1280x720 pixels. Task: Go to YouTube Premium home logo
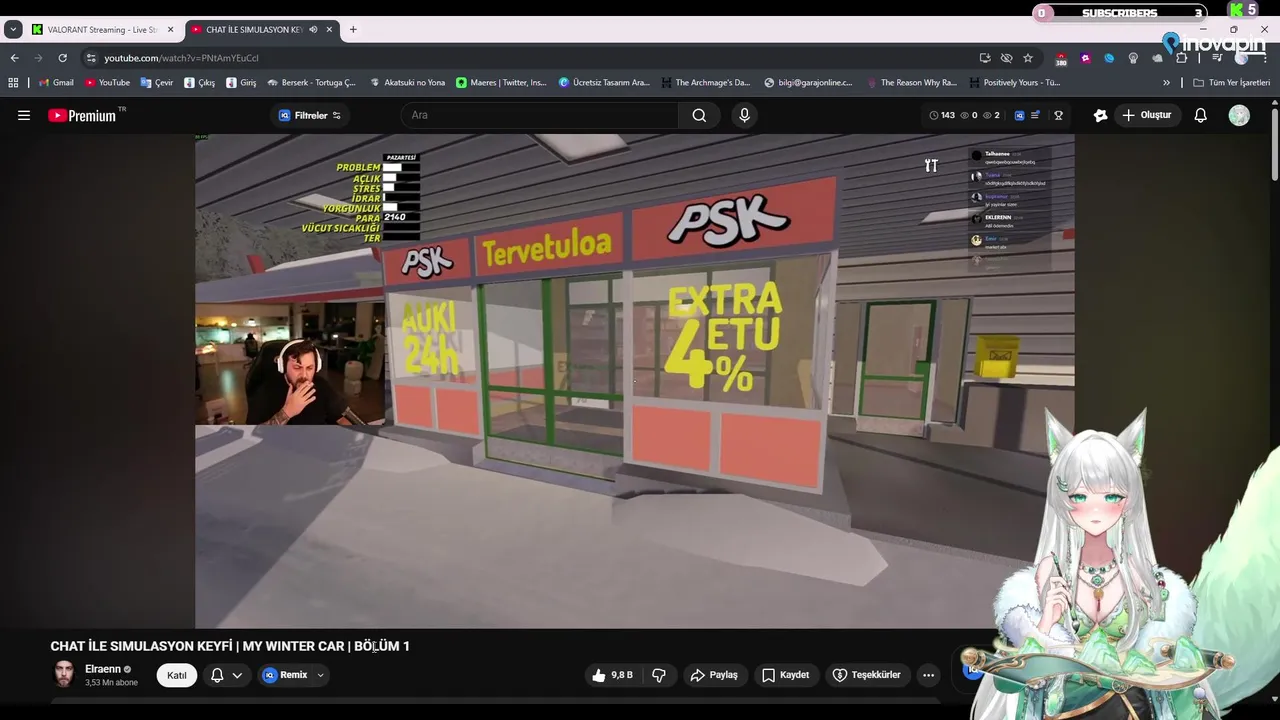(82, 115)
